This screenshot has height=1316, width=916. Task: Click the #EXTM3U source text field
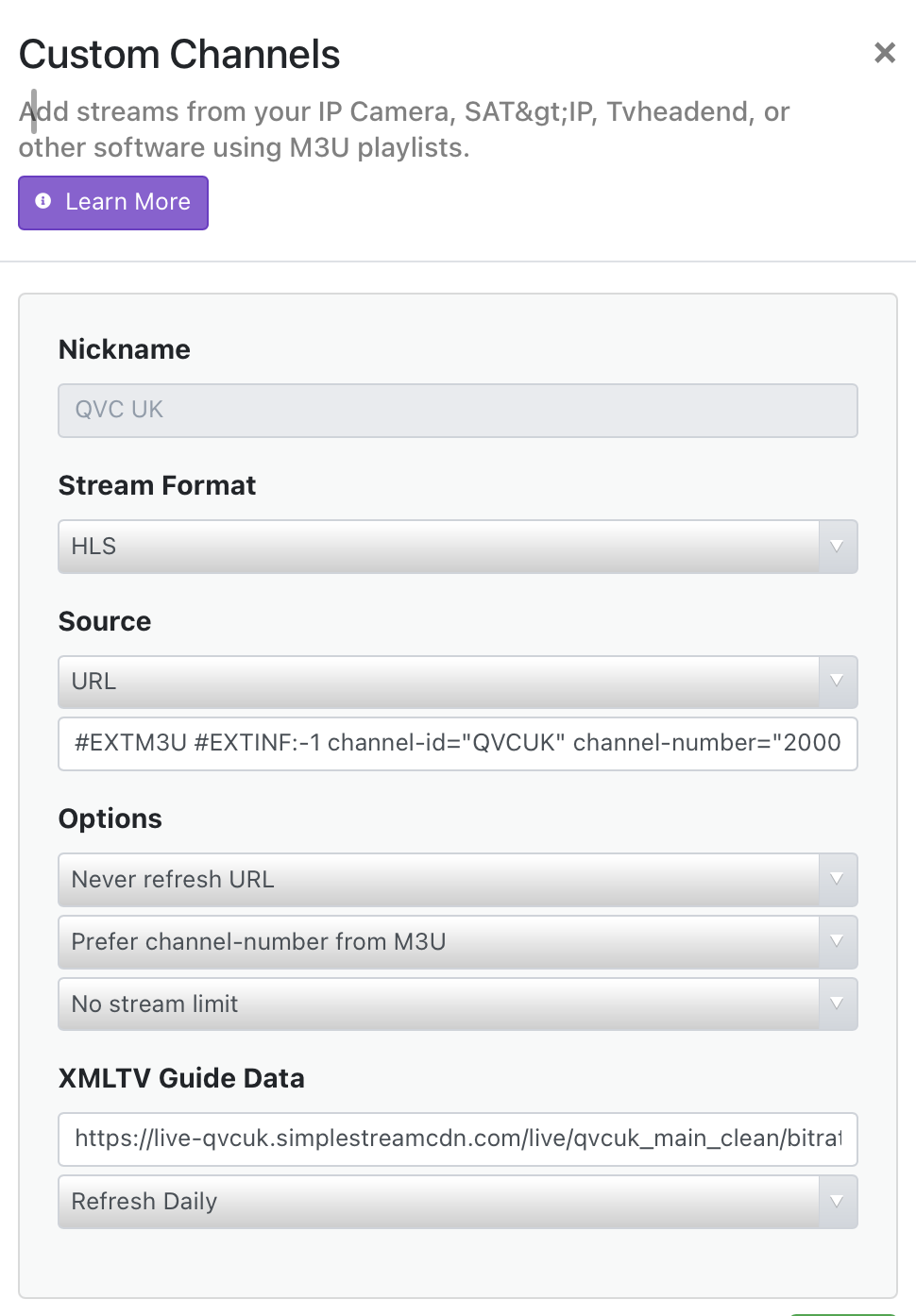(x=457, y=744)
